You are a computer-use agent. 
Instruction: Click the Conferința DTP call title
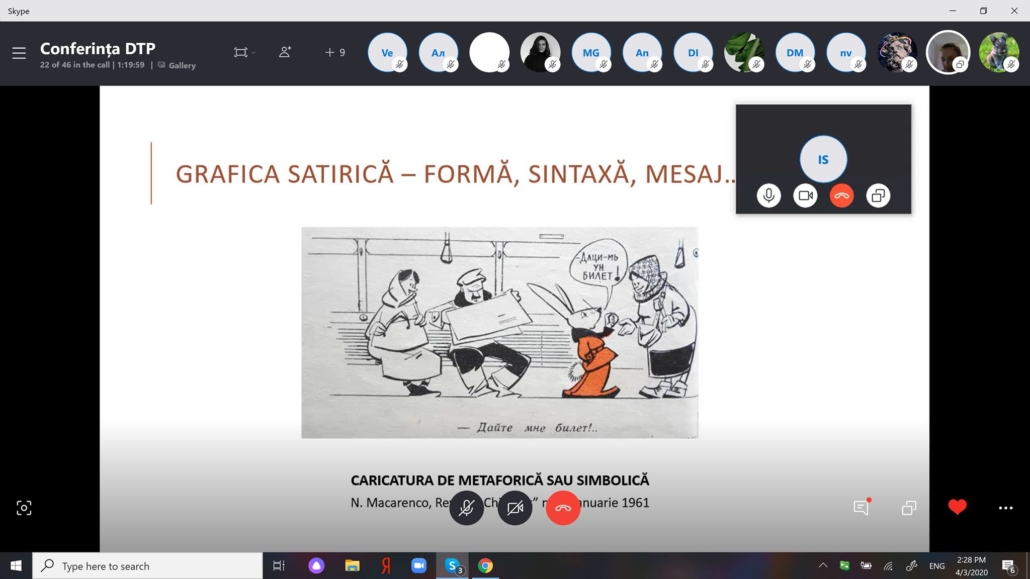tap(98, 49)
